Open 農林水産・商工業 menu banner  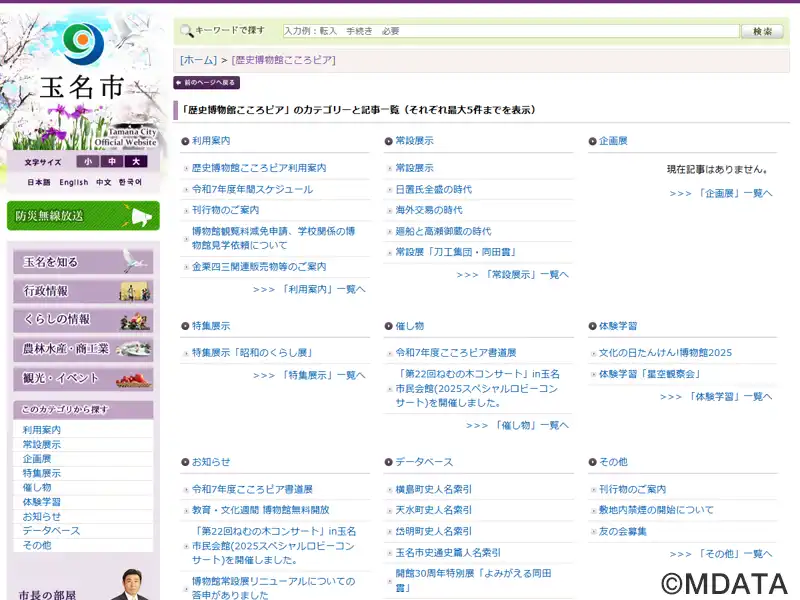click(x=83, y=349)
